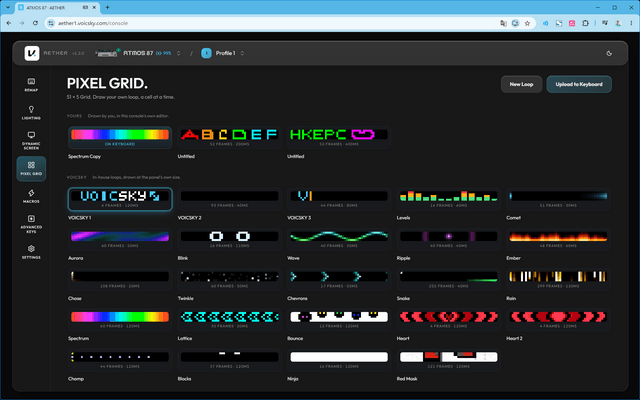
Task: Select the Twinkle loop thumbnail
Action: coord(229,280)
